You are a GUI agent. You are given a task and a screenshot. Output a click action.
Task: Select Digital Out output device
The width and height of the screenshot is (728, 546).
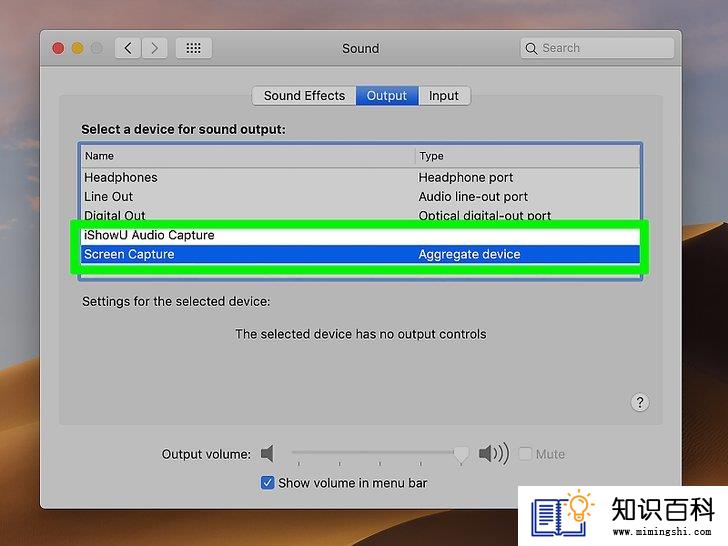click(360, 214)
